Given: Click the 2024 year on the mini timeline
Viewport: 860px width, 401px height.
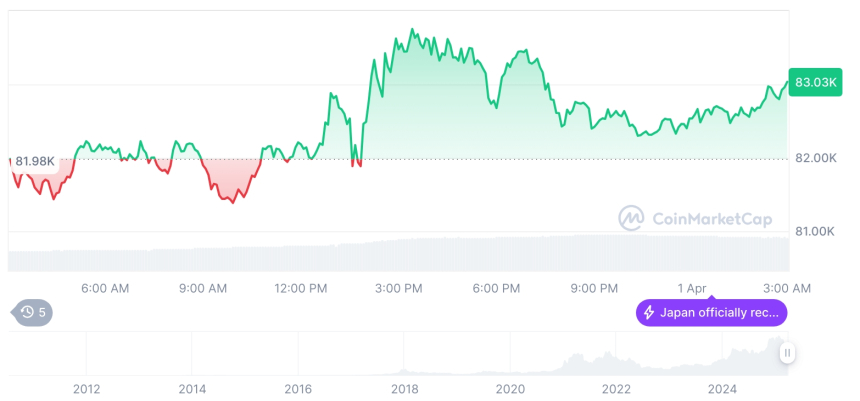Looking at the screenshot, I should (722, 389).
